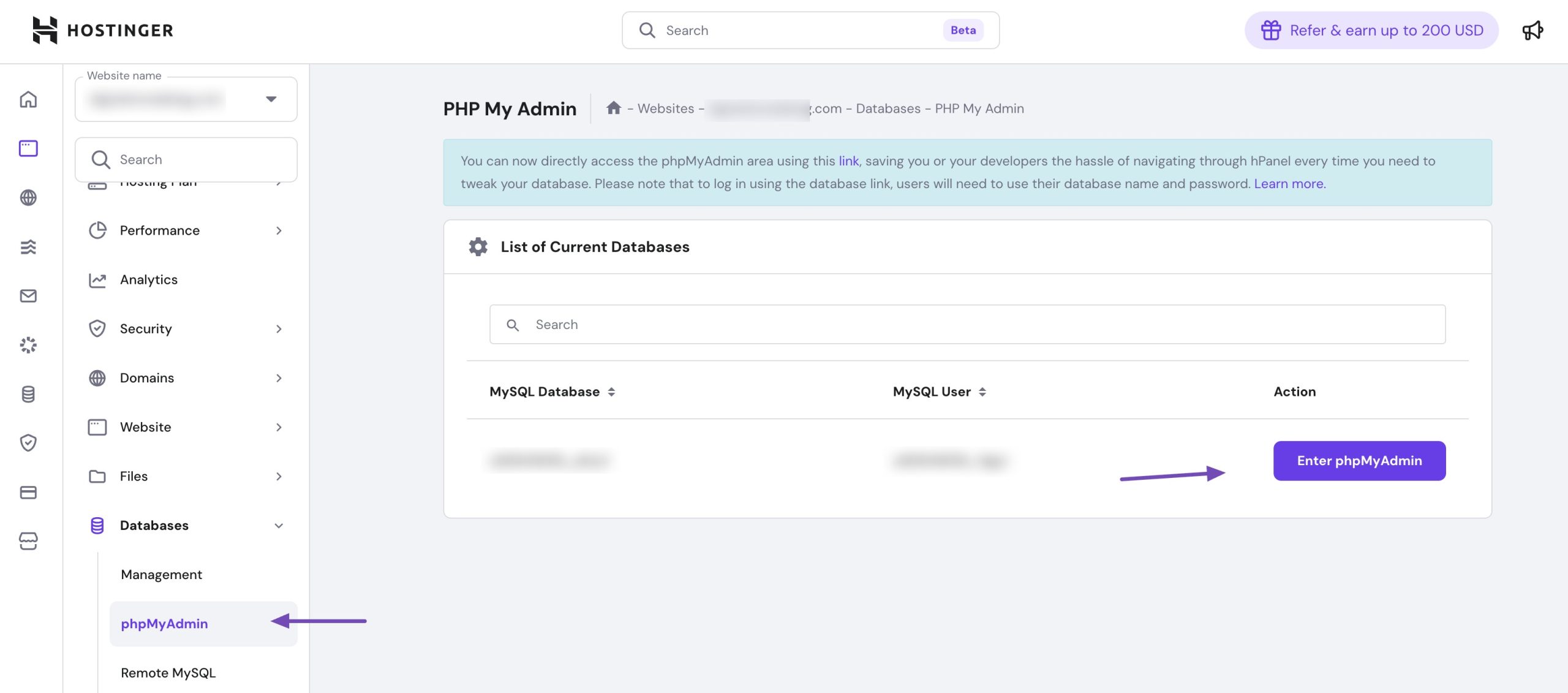
Task: Click the shield check icon in left rail
Action: (x=28, y=442)
